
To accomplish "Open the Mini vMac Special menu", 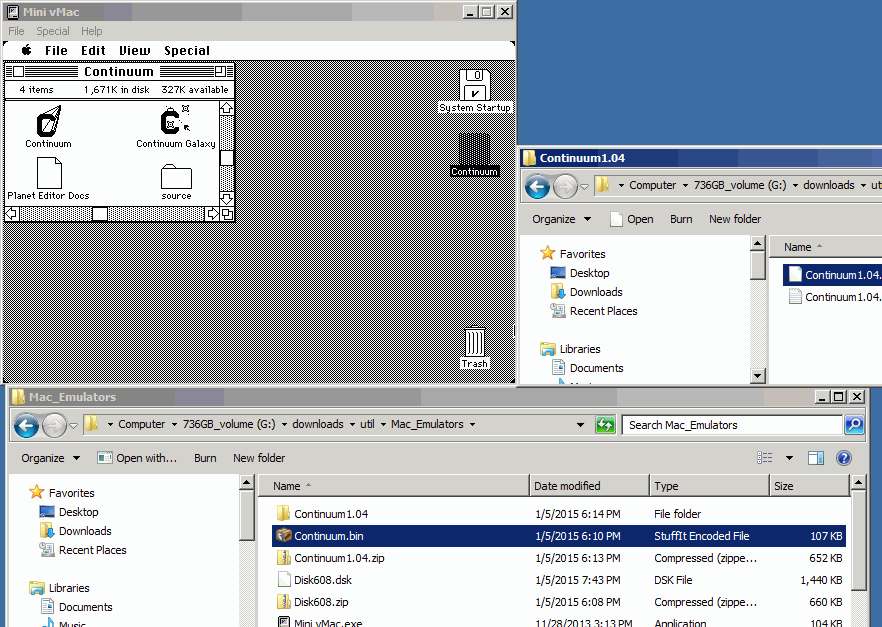I will pos(53,31).
